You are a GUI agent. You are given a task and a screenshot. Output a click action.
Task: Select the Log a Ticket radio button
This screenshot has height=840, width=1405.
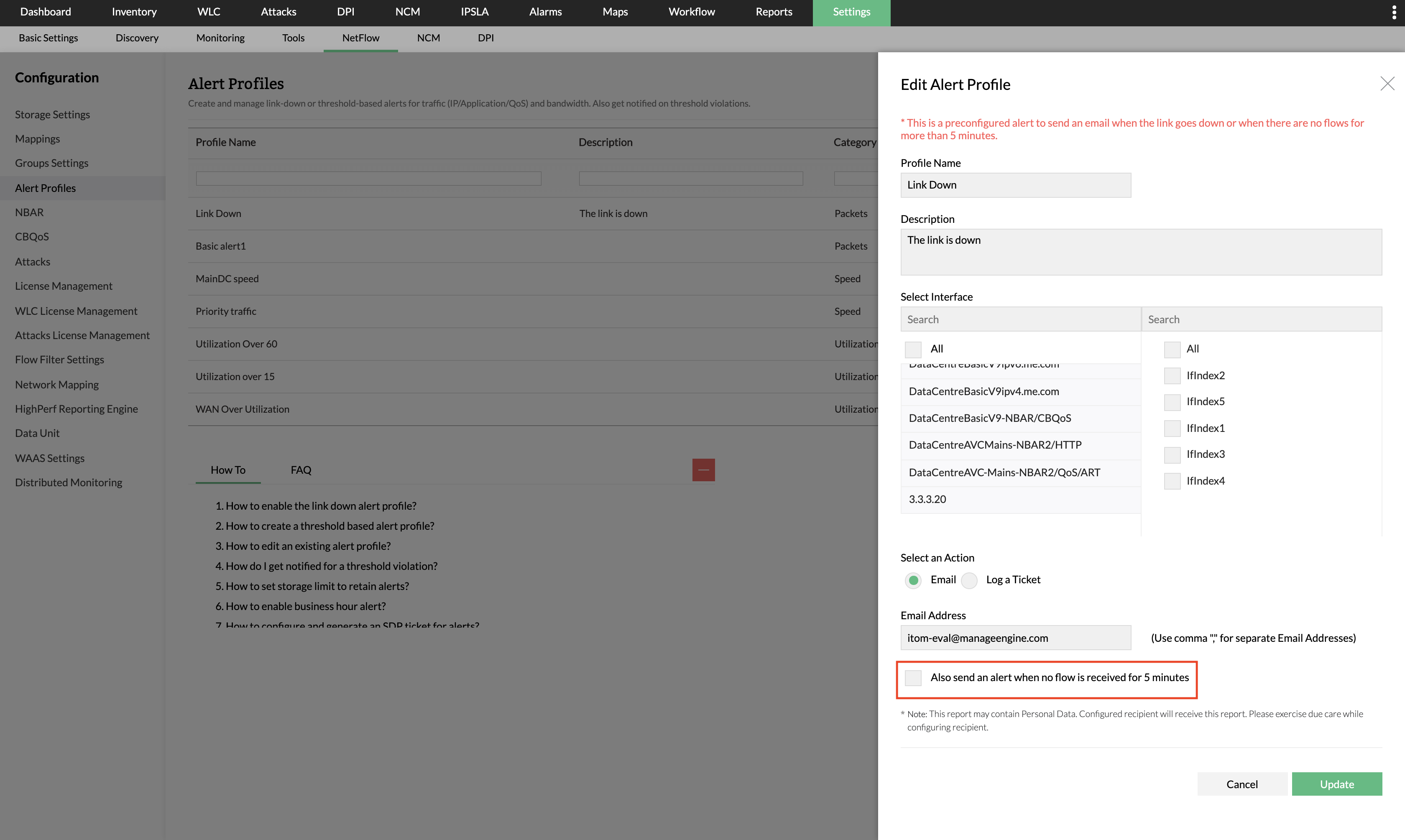(969, 580)
